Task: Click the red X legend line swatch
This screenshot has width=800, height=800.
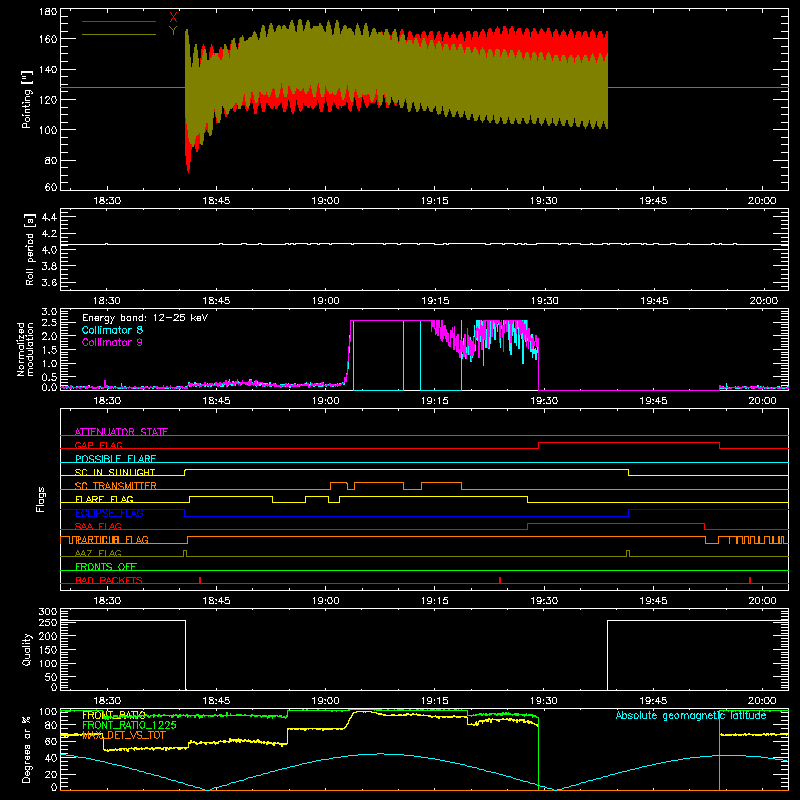Action: (x=119, y=21)
